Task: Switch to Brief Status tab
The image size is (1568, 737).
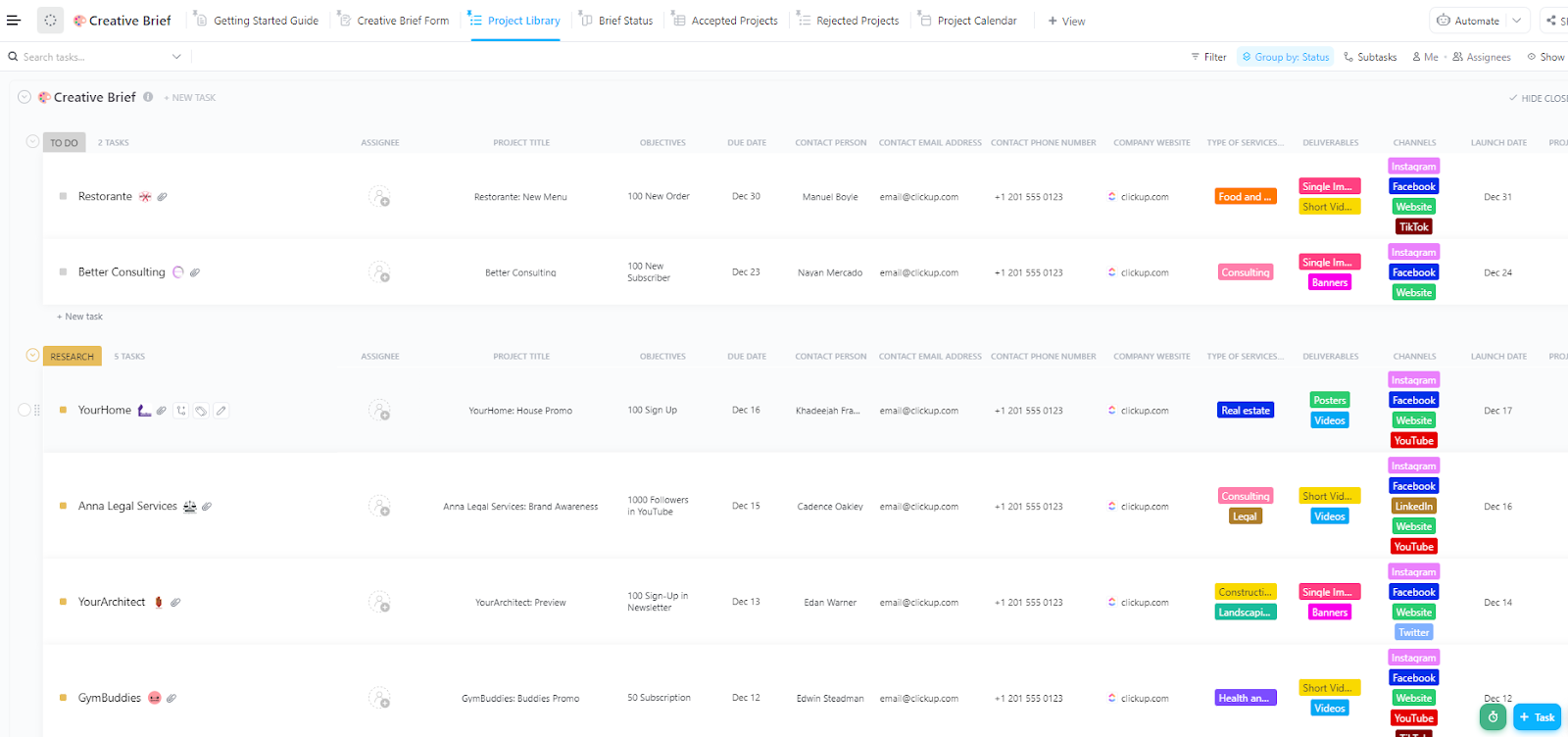Action: point(616,21)
